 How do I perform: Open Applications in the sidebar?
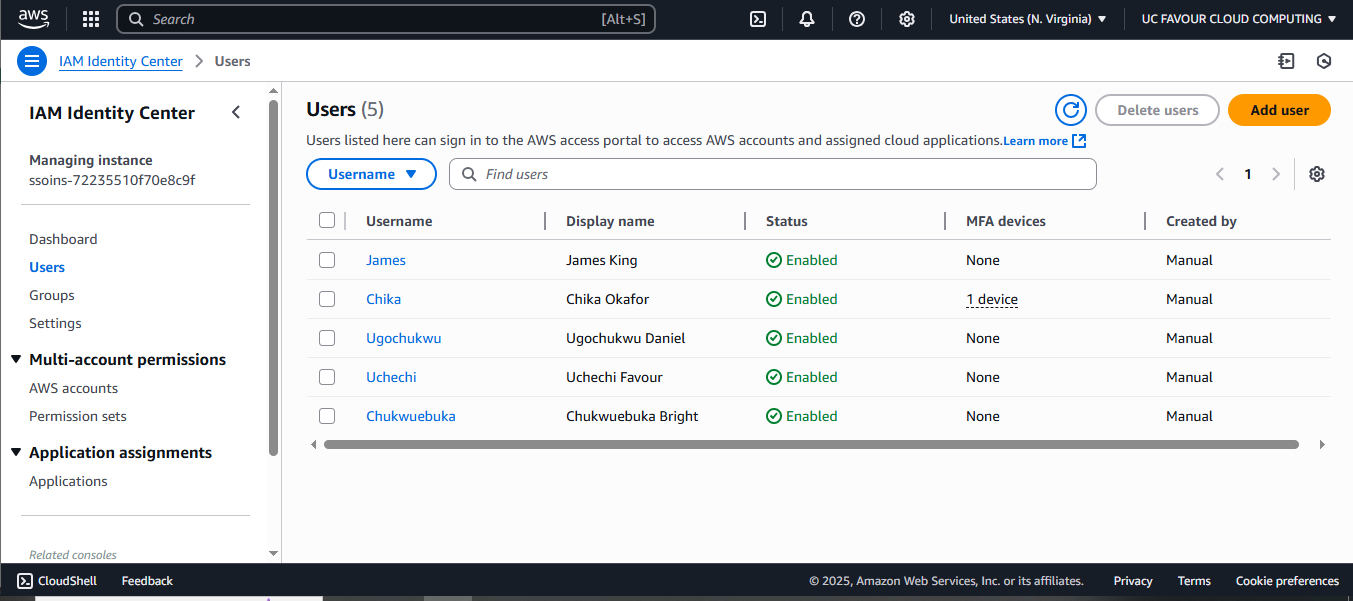pyautogui.click(x=68, y=481)
